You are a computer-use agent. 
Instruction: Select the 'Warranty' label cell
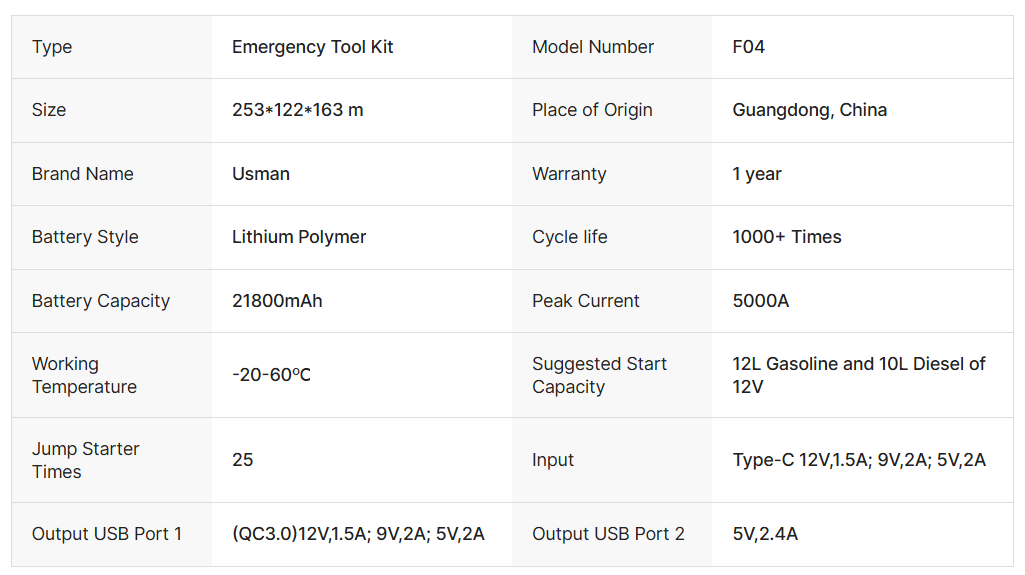point(569,174)
